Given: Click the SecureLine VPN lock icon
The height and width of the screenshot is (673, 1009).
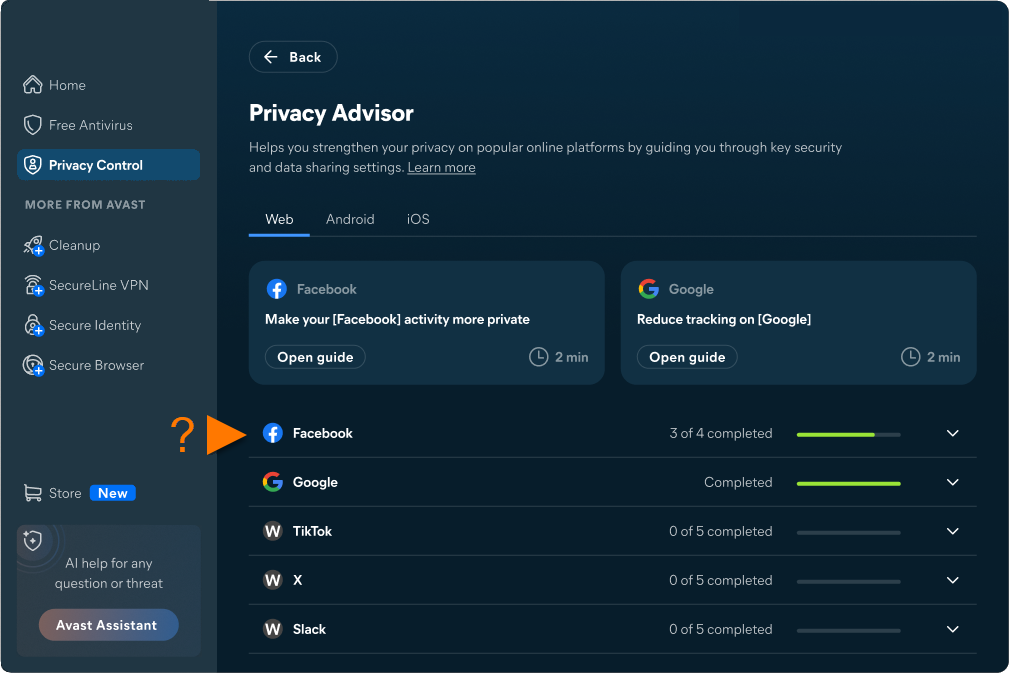Looking at the screenshot, I should point(33,285).
